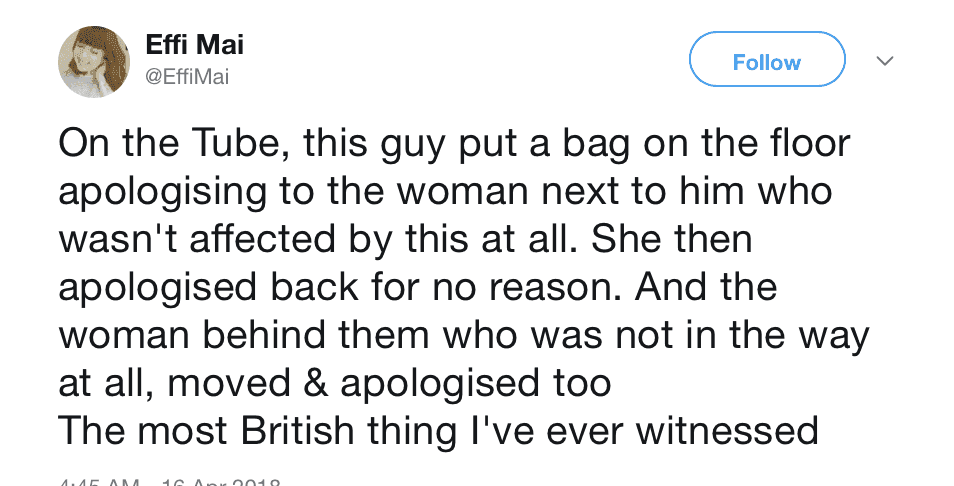Click the word "reason" in the tweet
Image resolution: width=954 pixels, height=486 pixels.
(x=556, y=287)
